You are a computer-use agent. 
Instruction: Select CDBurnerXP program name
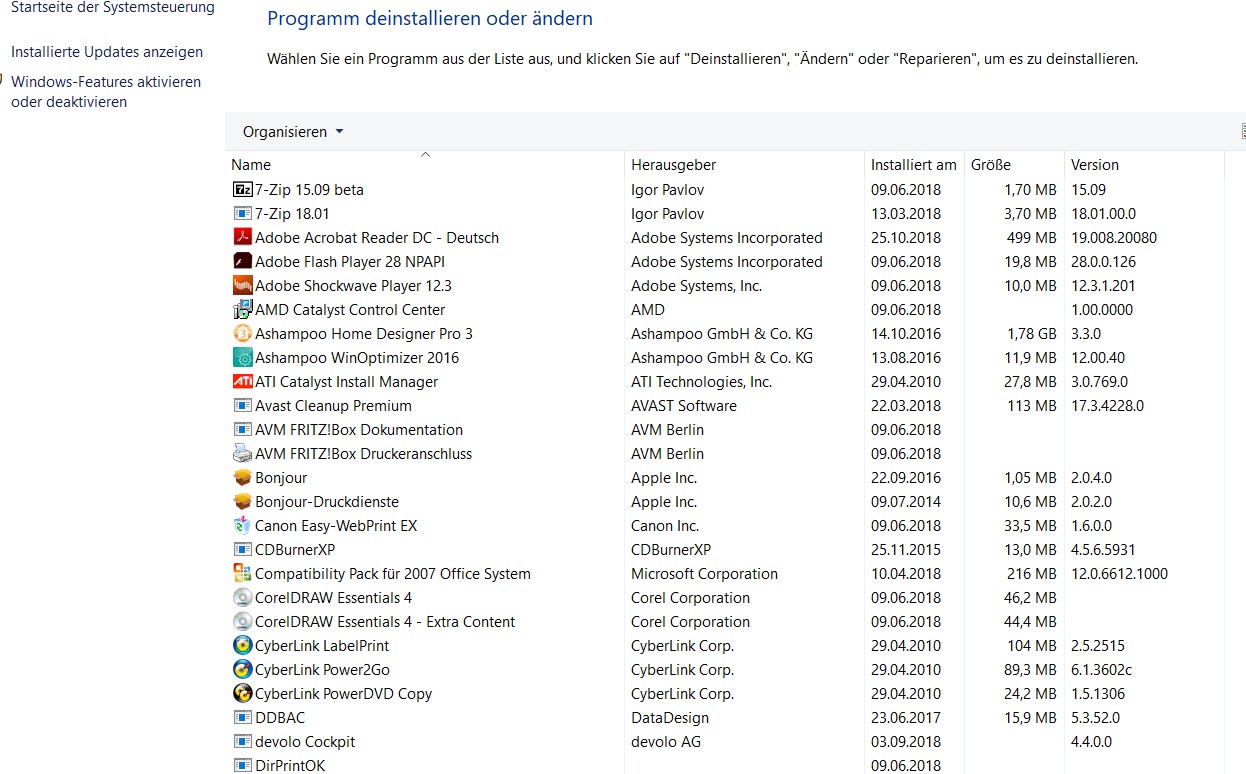[x=295, y=549]
